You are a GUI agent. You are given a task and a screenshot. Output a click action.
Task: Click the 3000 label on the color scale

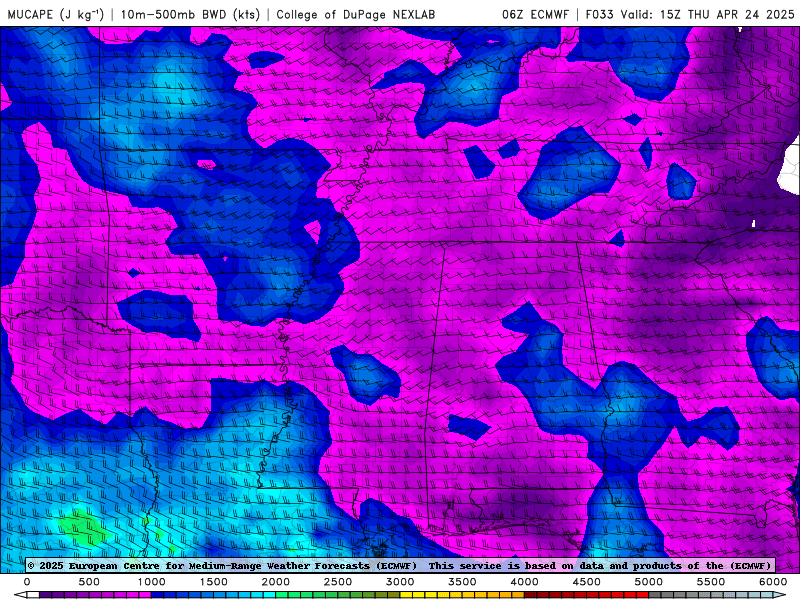point(401,582)
